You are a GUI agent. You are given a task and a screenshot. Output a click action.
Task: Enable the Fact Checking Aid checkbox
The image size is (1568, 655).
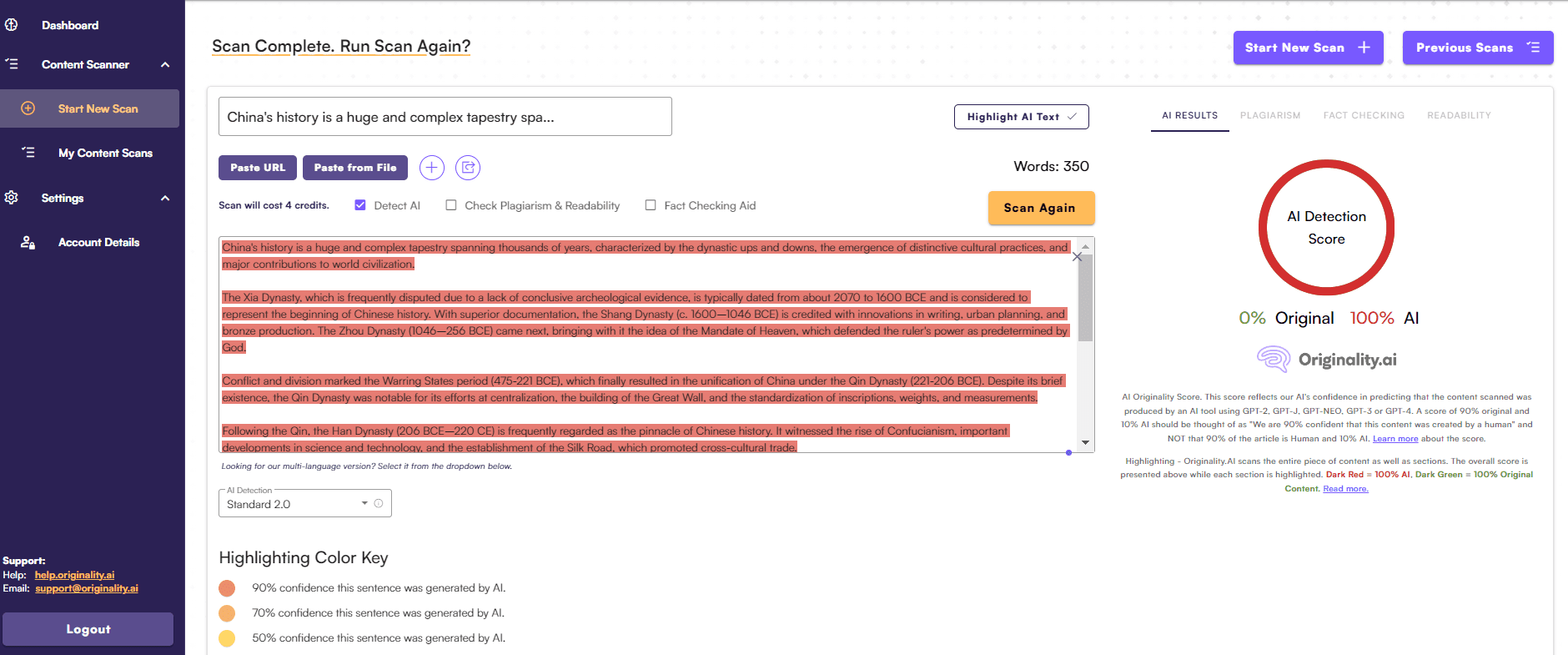tap(651, 205)
